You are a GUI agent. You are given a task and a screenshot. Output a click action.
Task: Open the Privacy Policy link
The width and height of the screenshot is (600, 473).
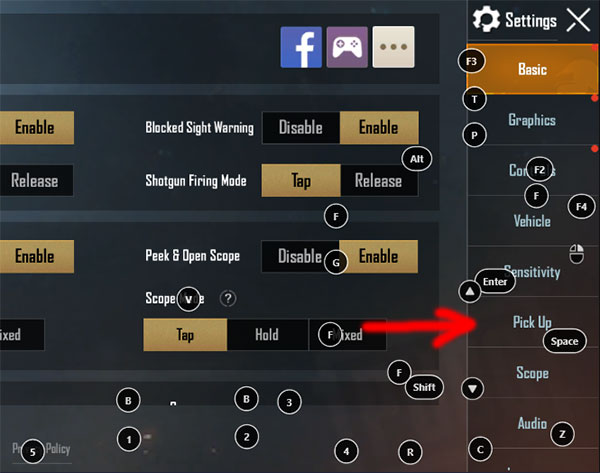(41, 449)
